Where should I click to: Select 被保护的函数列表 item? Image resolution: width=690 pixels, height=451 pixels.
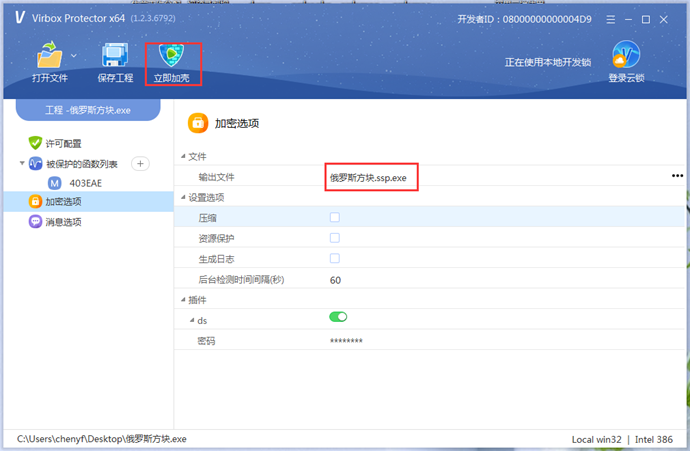click(x=82, y=164)
